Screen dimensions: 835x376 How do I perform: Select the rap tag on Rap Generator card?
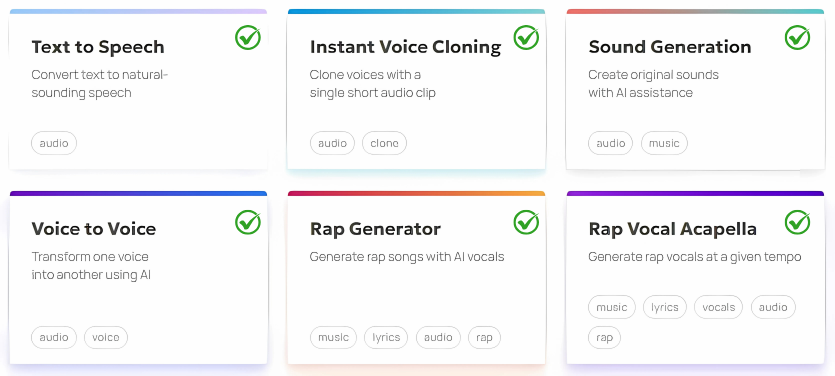[x=484, y=337]
